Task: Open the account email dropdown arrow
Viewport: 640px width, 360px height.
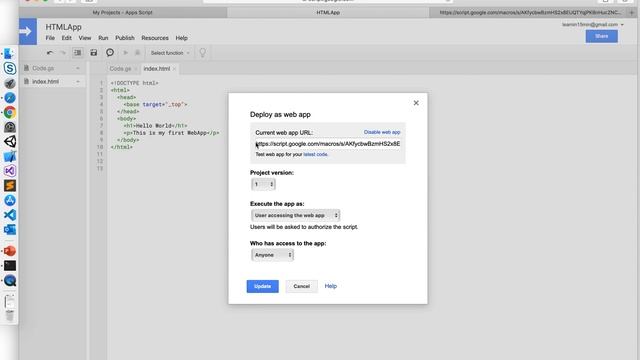Action: (622, 25)
